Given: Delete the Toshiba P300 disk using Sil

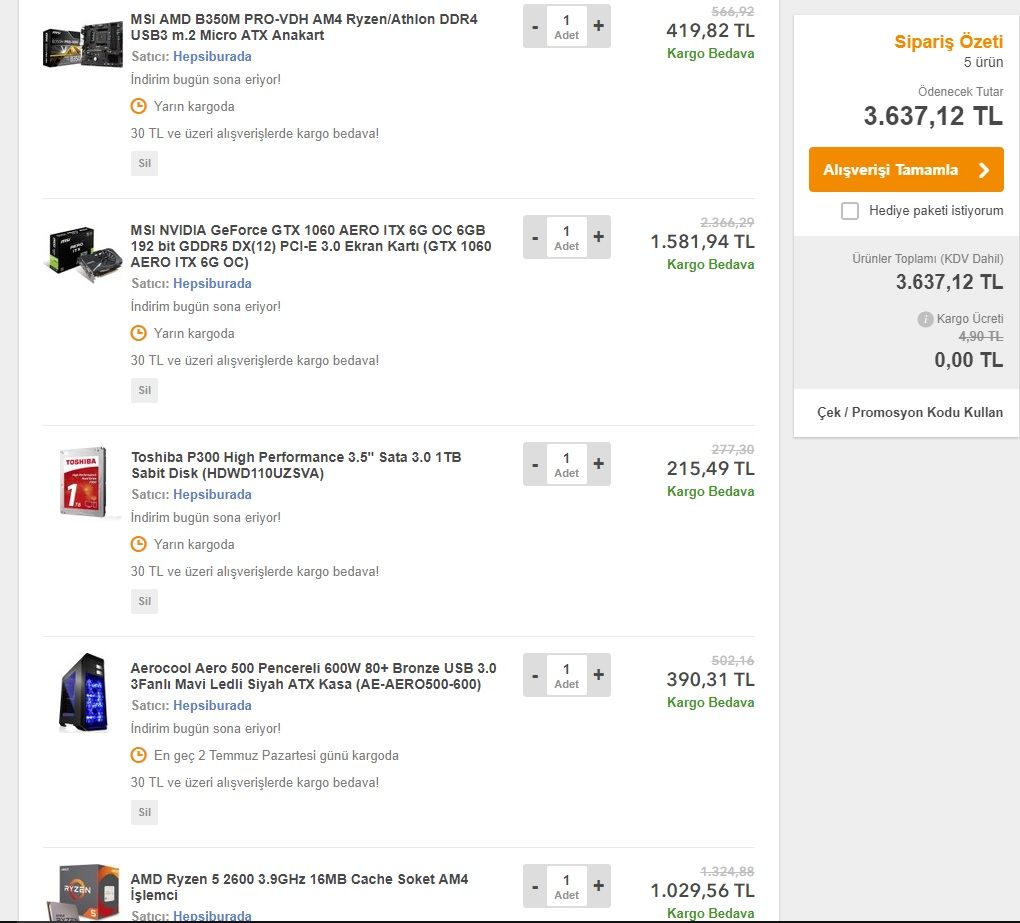Looking at the screenshot, I should (144, 601).
